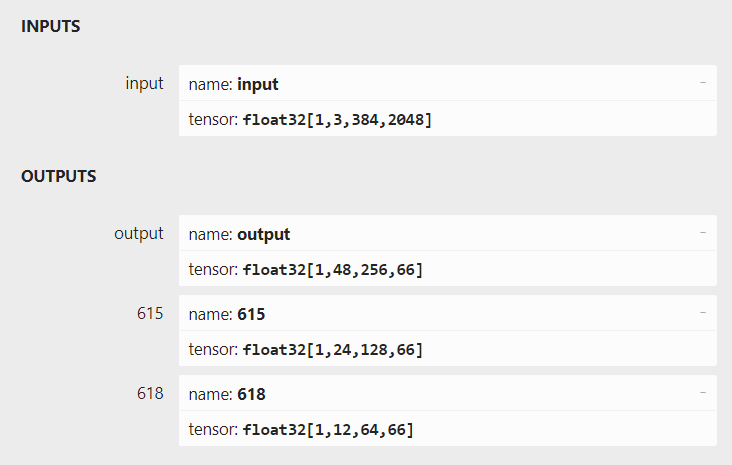Click the 'input' label left of the entry
The height and width of the screenshot is (465, 732).
(x=144, y=84)
